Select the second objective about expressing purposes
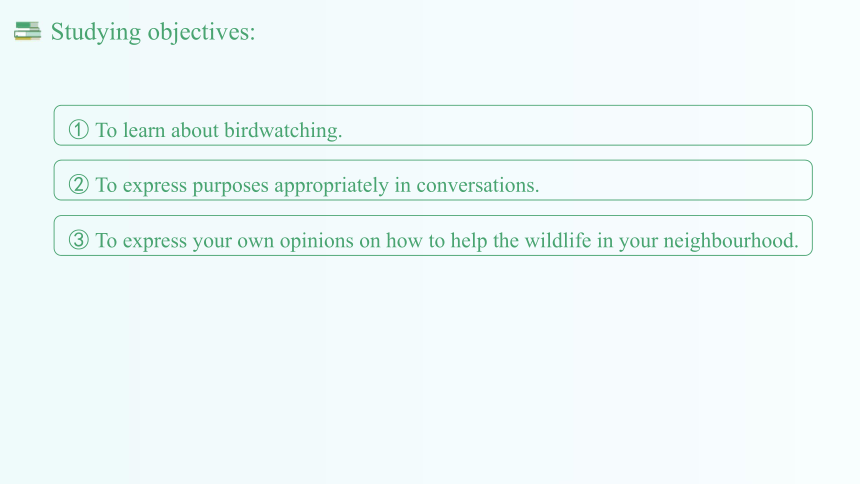Image resolution: width=860 pixels, height=484 pixels. click(x=318, y=185)
